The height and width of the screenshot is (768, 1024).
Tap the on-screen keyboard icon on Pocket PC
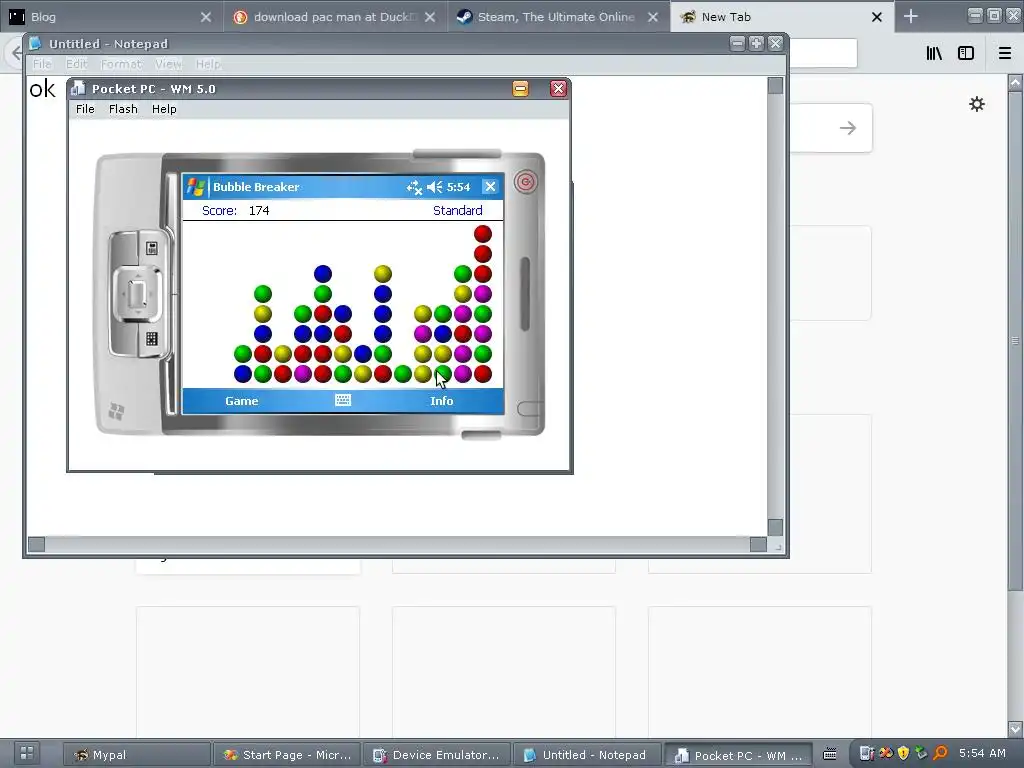[x=343, y=400]
